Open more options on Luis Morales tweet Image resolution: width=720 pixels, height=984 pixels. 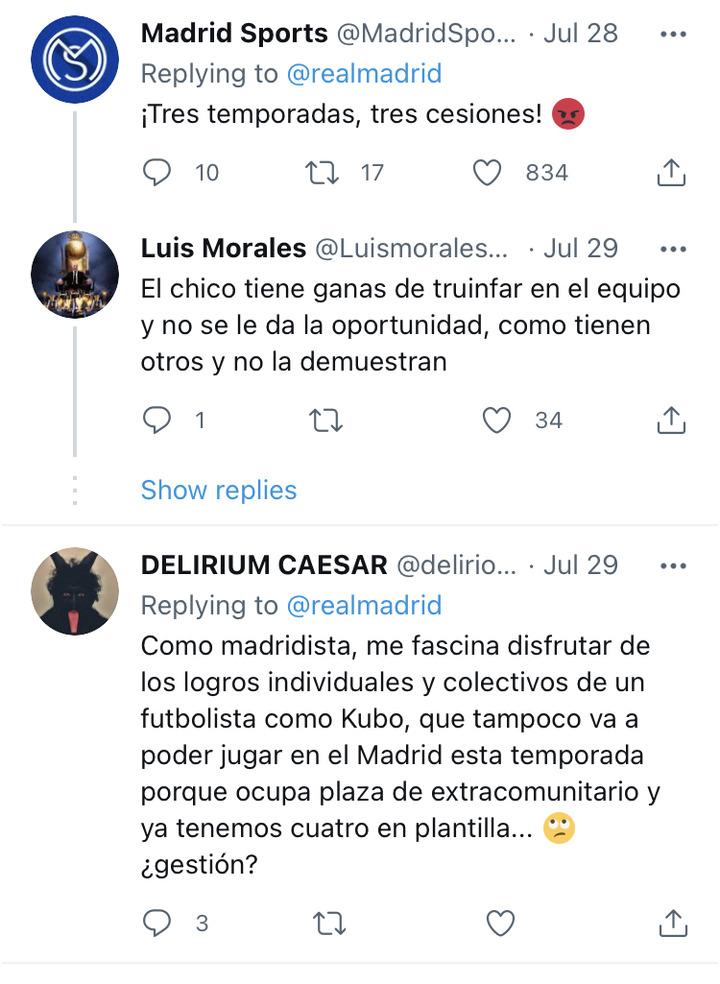pyautogui.click(x=673, y=249)
